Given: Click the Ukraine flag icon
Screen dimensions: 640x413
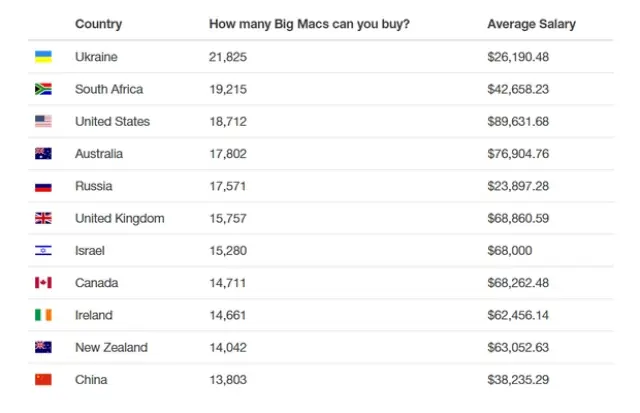Looking at the screenshot, I should coord(43,57).
